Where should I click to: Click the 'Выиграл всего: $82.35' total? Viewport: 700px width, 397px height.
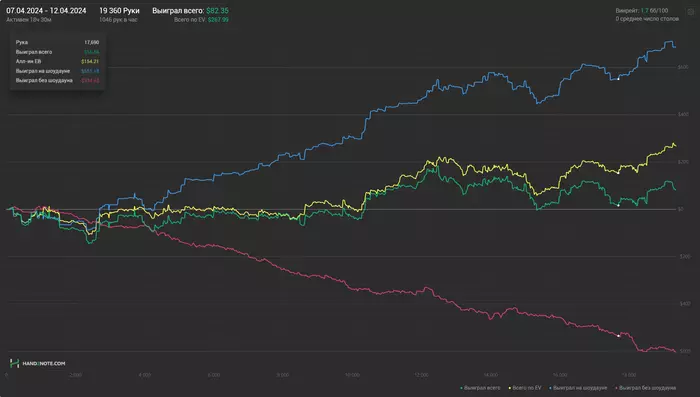pyautogui.click(x=190, y=11)
